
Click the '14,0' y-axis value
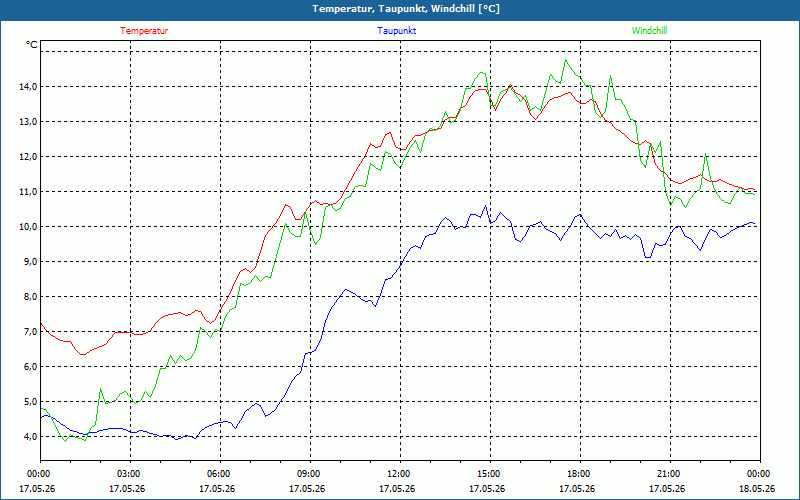(x=29, y=87)
